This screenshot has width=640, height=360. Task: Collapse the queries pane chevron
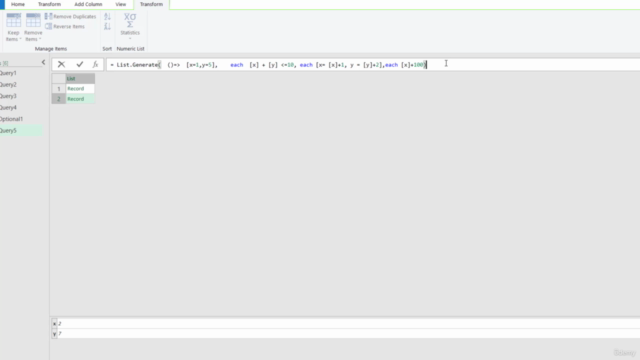tap(43, 62)
